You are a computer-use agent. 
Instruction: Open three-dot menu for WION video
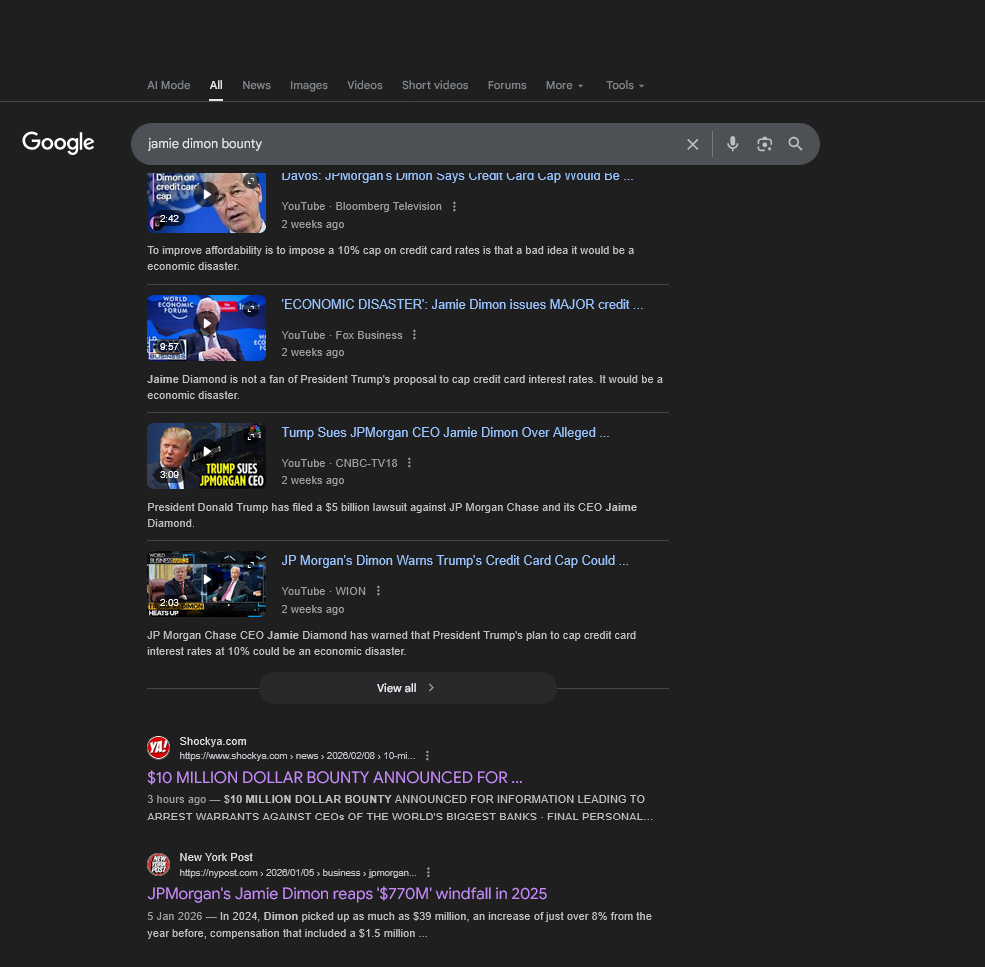click(x=378, y=591)
